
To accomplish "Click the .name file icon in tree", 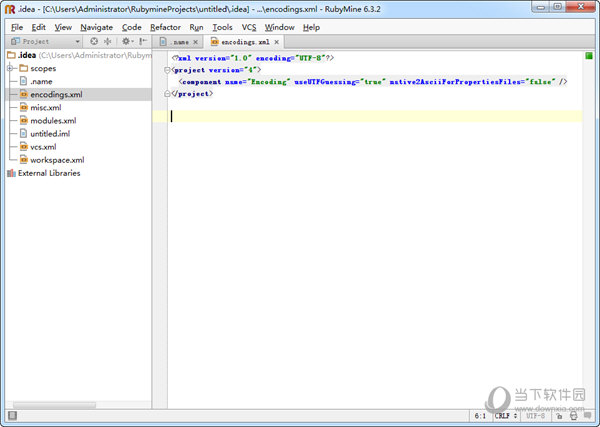I will coord(23,81).
